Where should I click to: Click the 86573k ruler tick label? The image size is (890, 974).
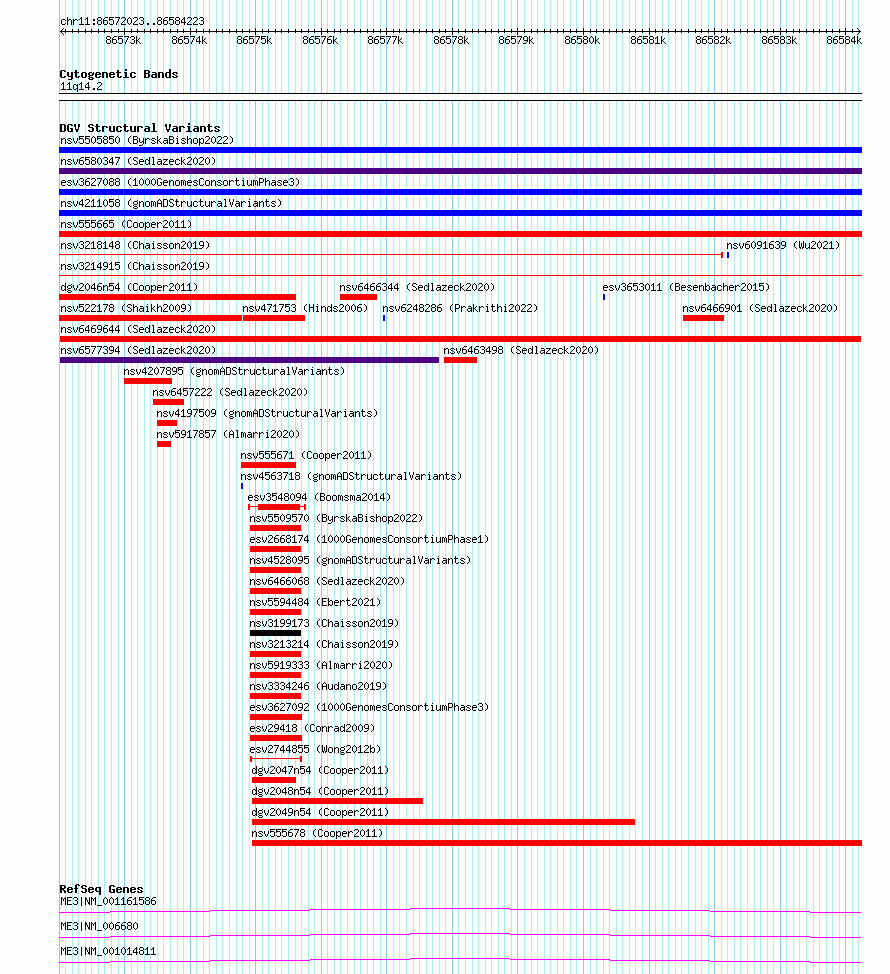(123, 40)
